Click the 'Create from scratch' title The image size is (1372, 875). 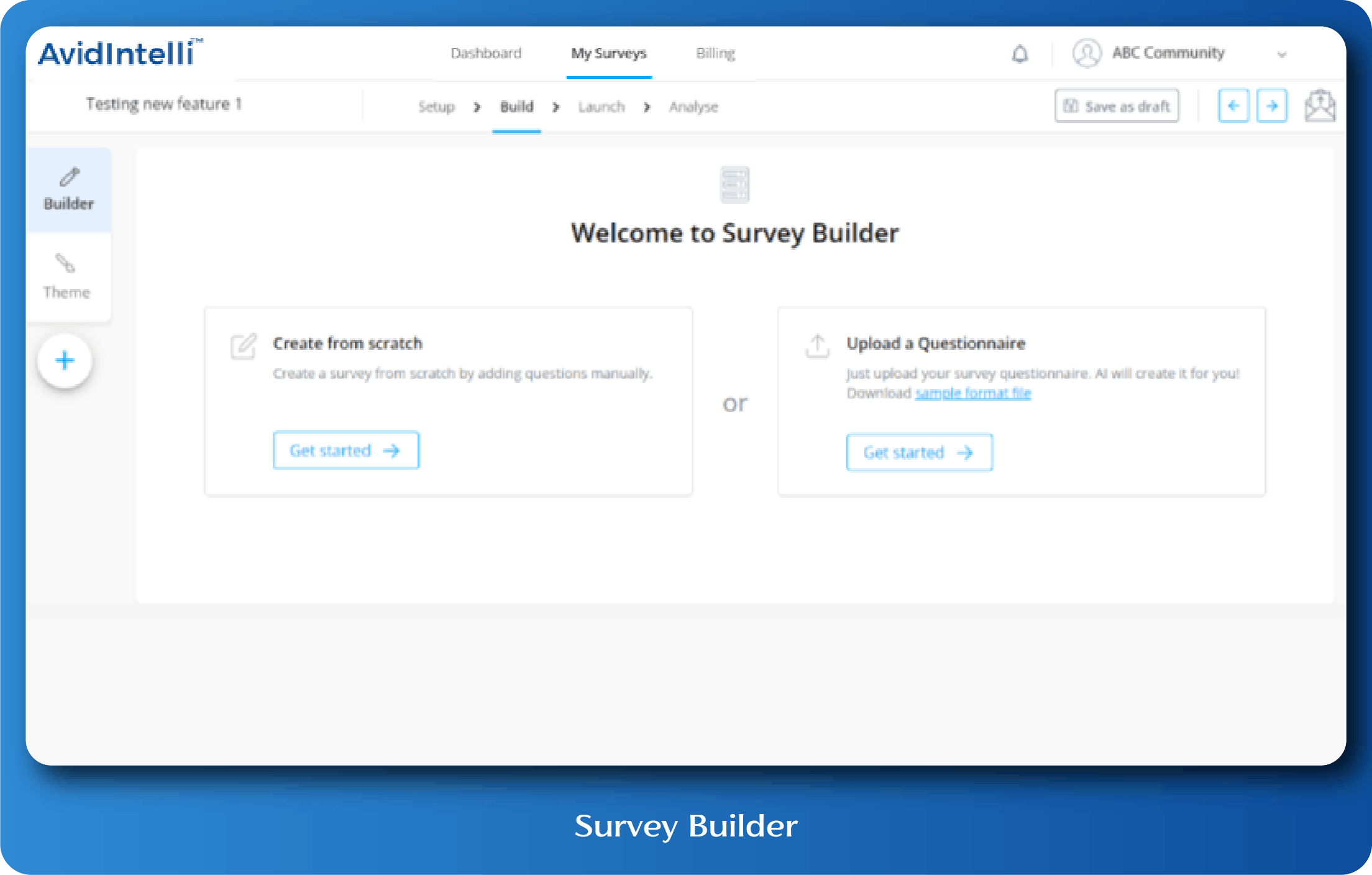pyautogui.click(x=347, y=344)
